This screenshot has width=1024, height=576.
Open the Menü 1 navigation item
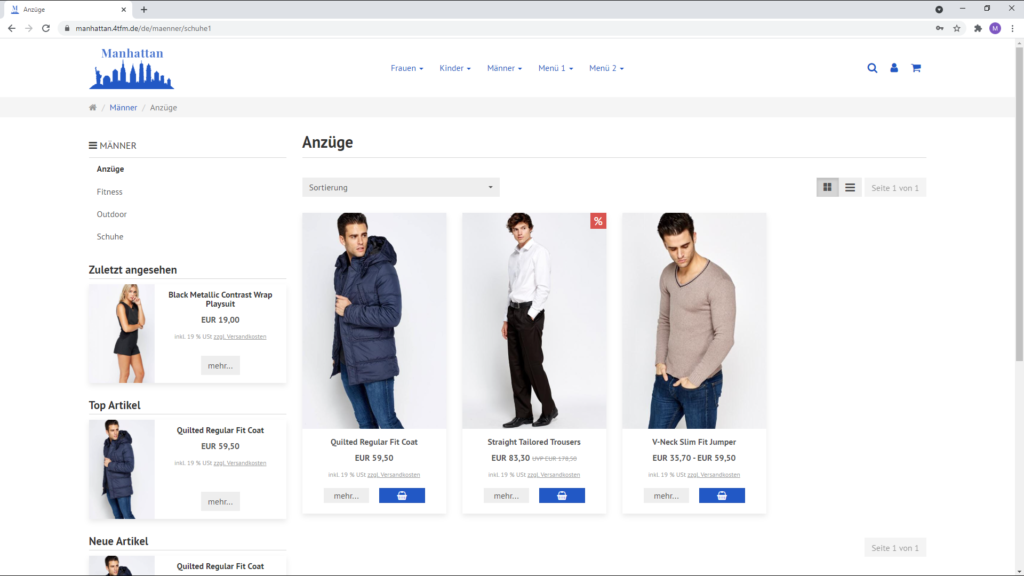click(557, 68)
